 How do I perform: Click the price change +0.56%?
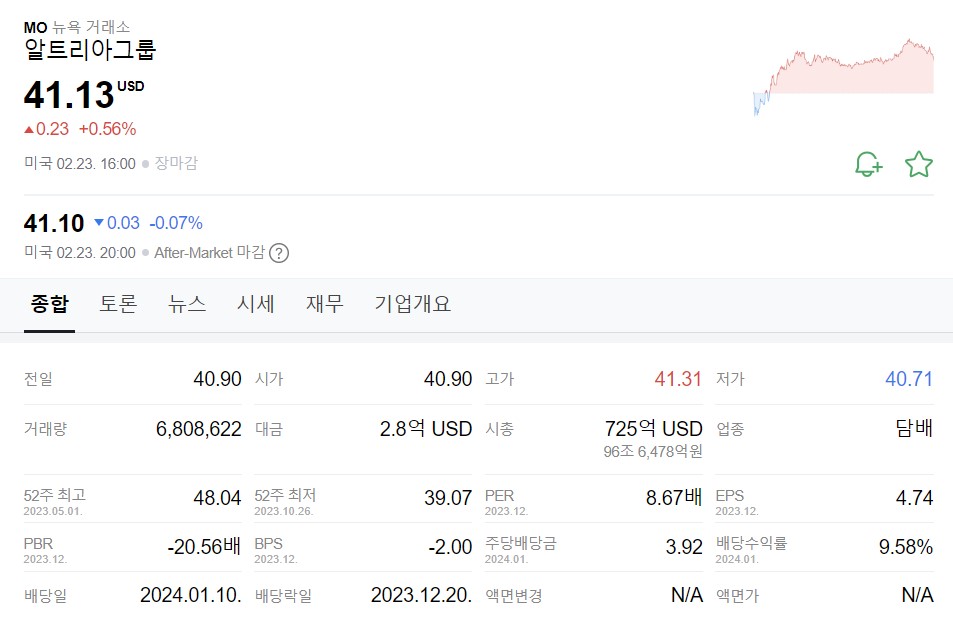(x=108, y=129)
